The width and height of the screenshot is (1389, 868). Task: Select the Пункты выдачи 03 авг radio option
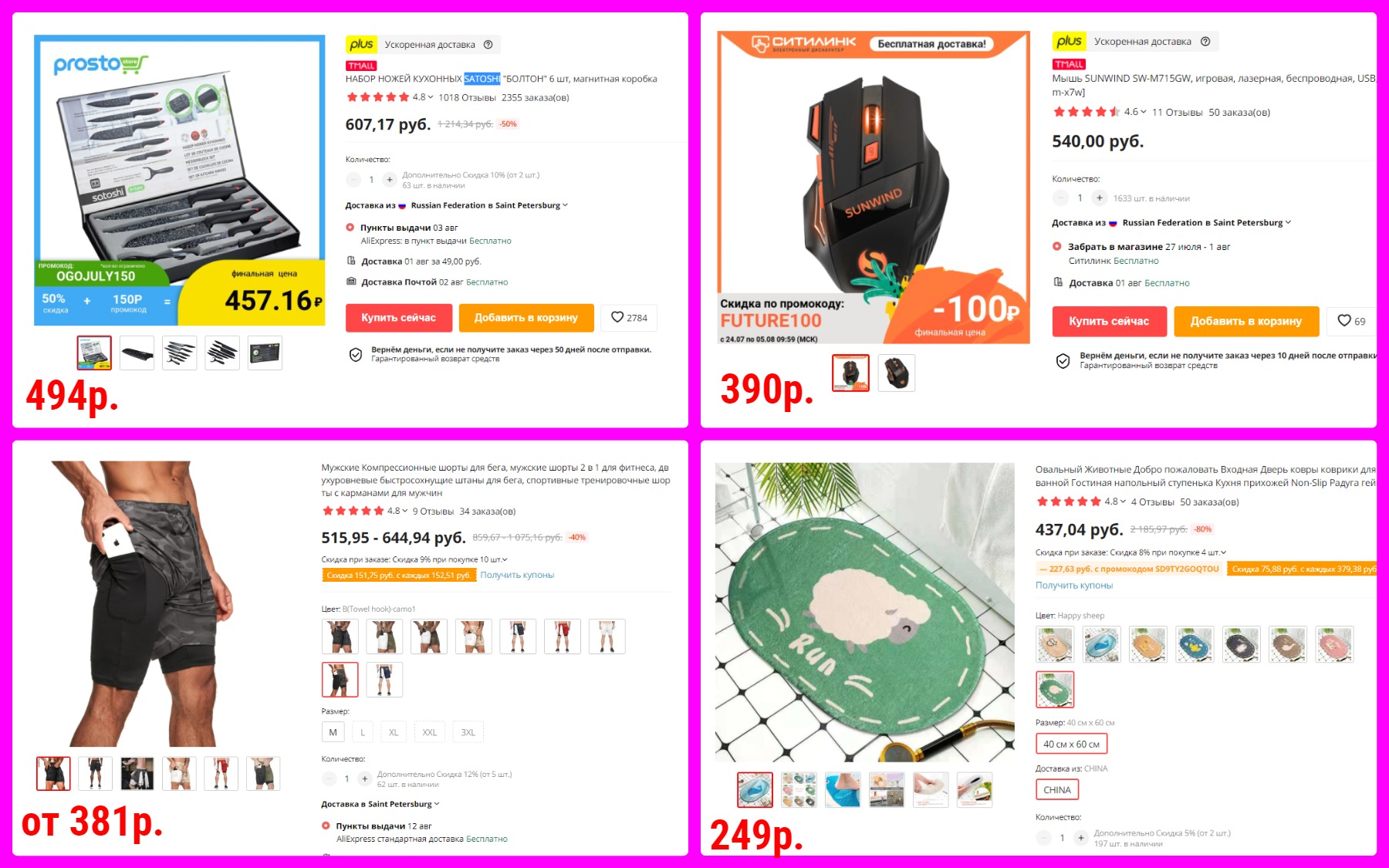point(350,228)
